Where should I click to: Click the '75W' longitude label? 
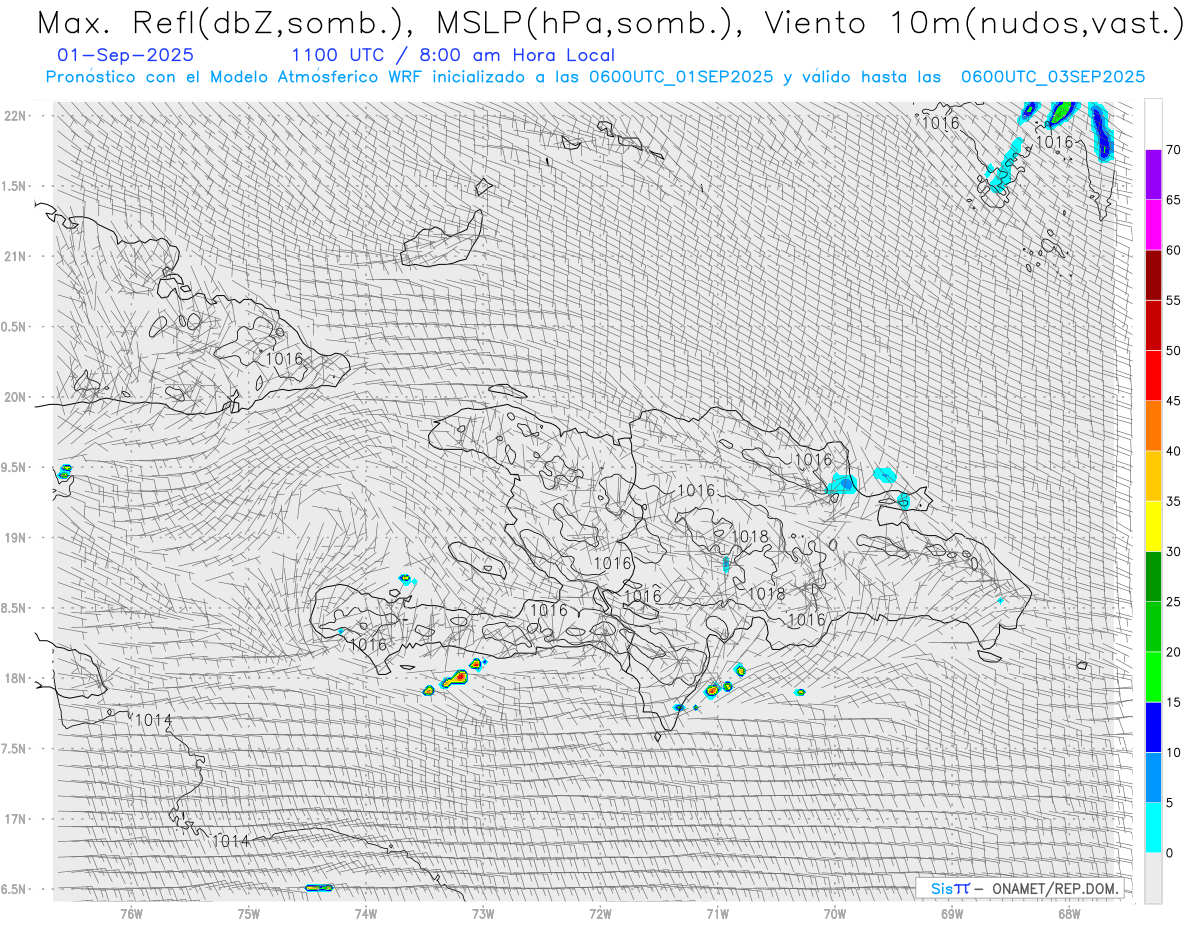pos(248,913)
